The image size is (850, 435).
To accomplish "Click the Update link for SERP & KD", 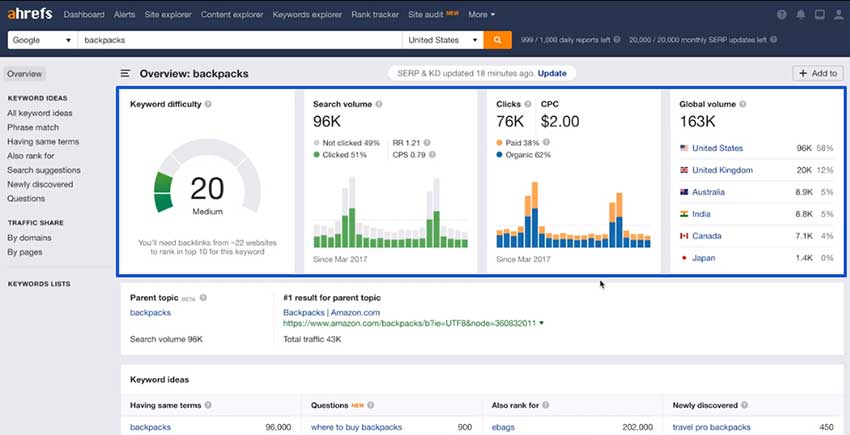I will [x=552, y=73].
